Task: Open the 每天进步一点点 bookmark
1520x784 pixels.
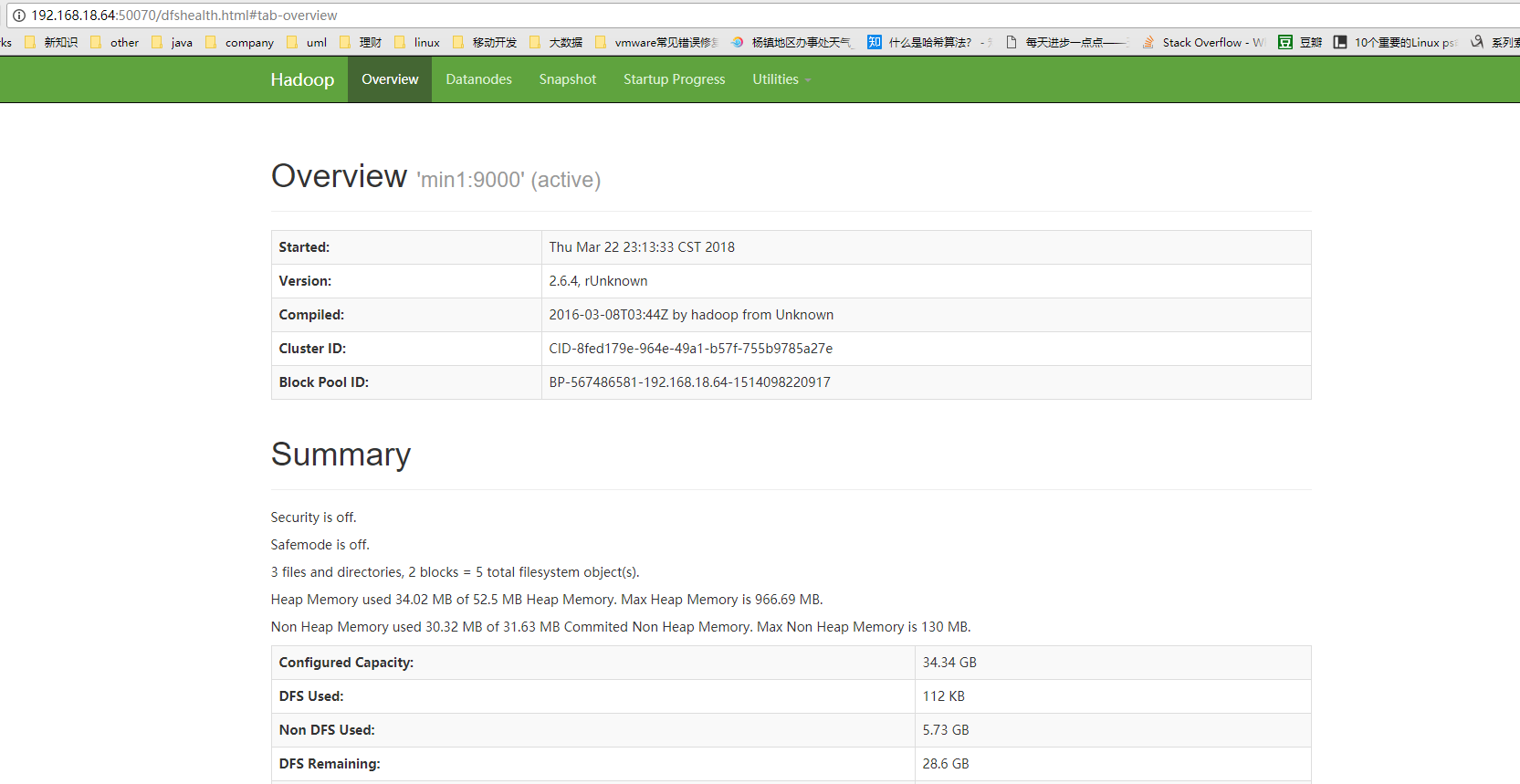Action: coord(1067,42)
